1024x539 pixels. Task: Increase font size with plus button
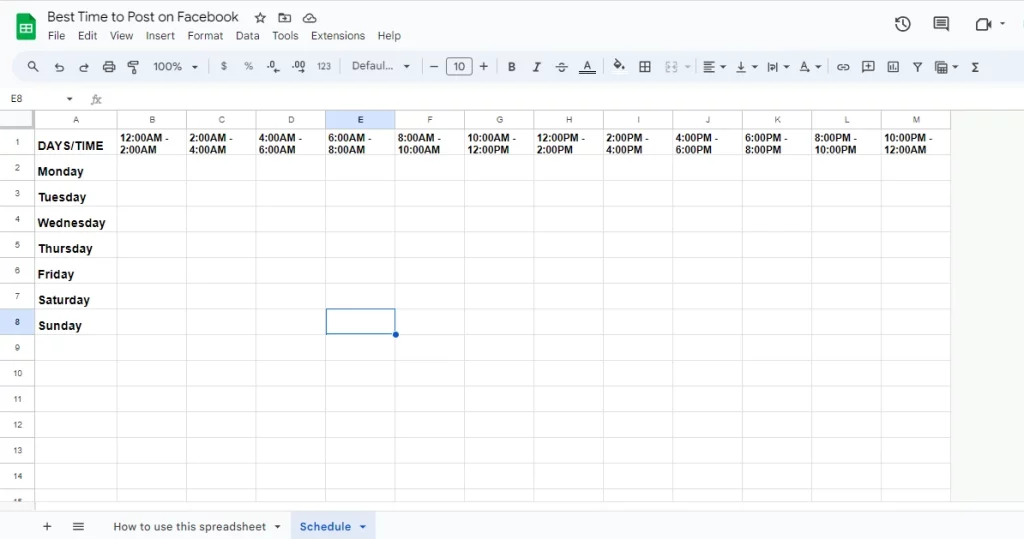(483, 67)
